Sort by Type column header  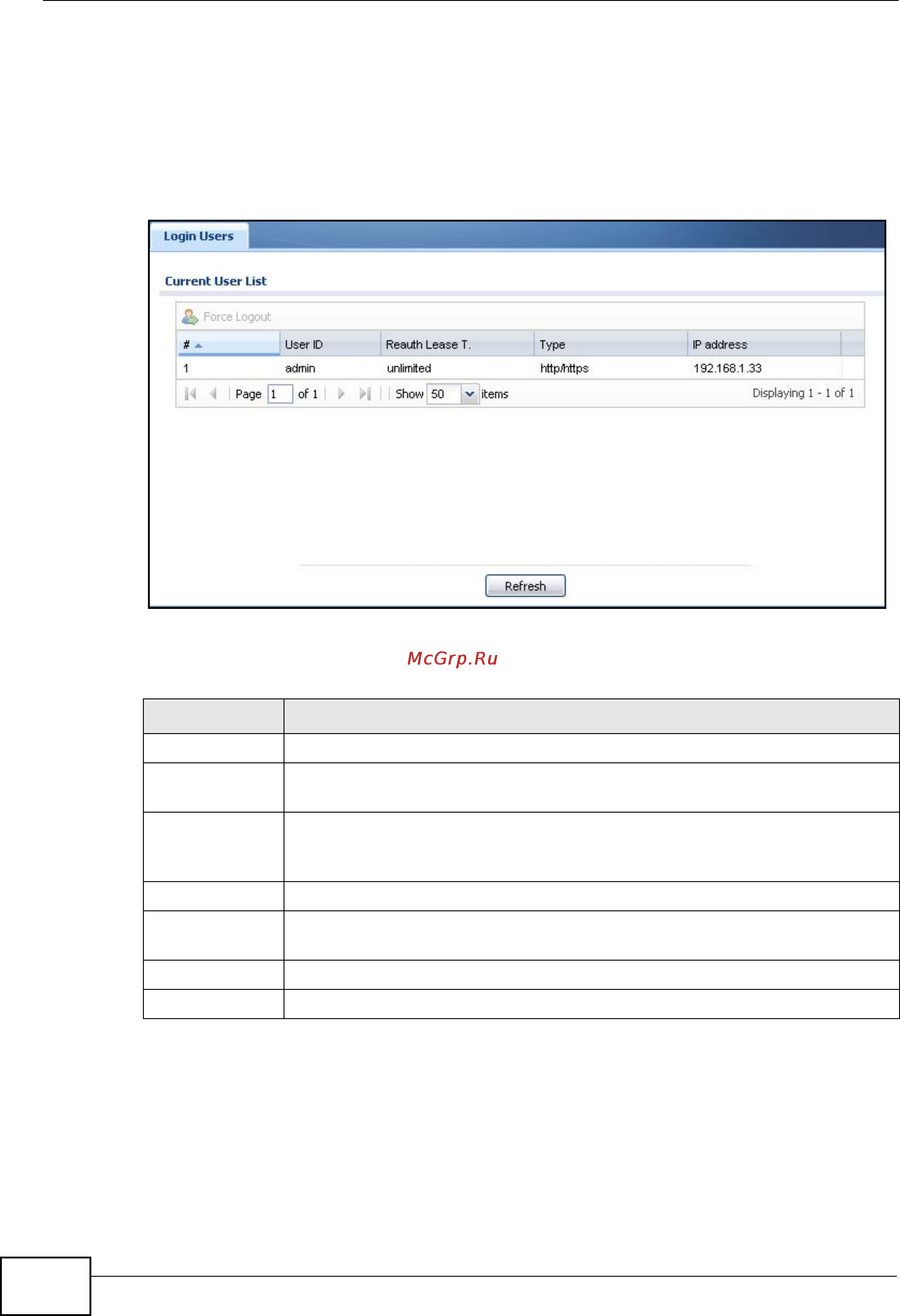611,344
